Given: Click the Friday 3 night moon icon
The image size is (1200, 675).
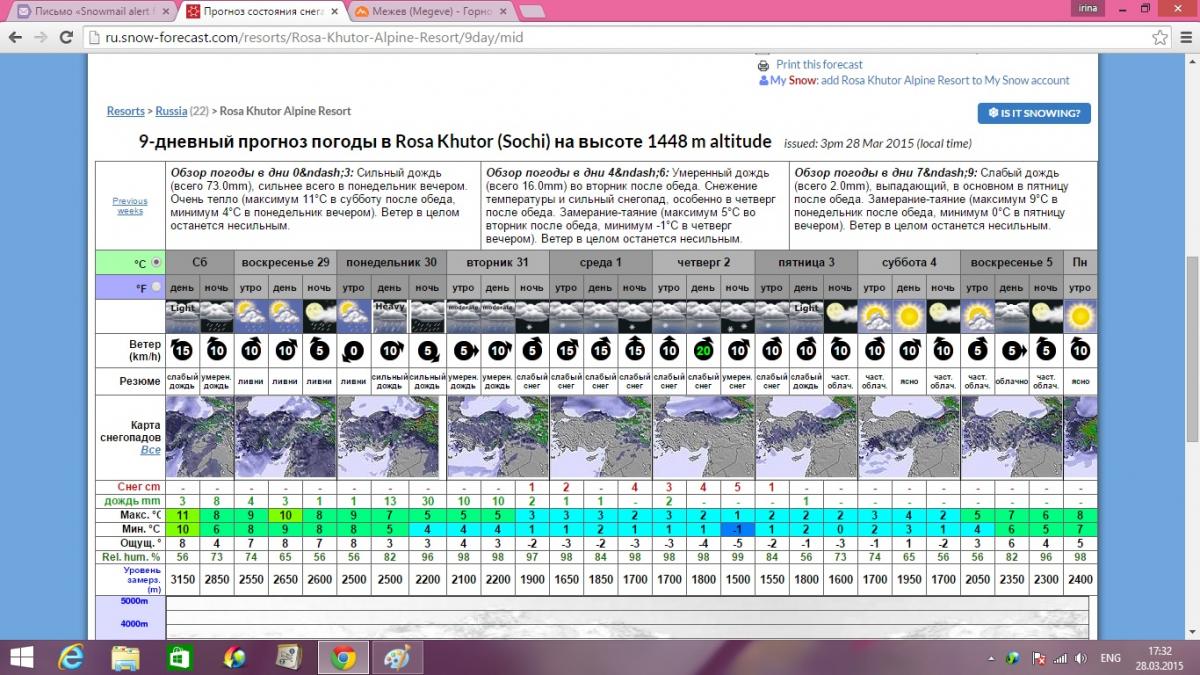Looking at the screenshot, I should 840,316.
